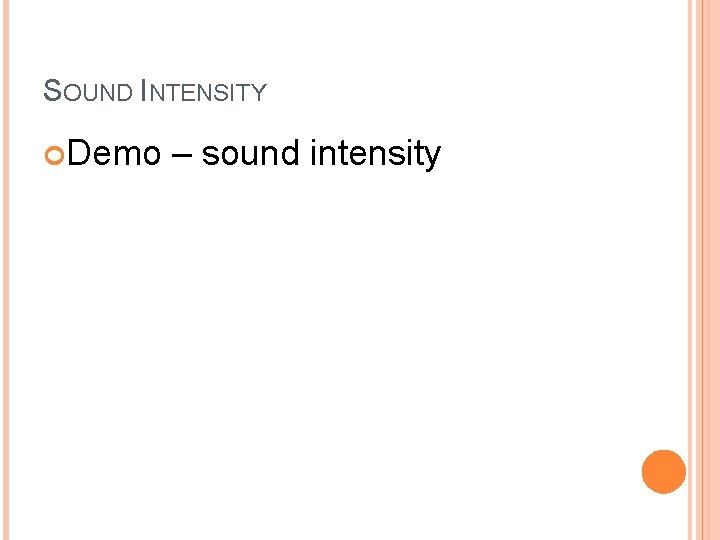Click the pink vertical stripe on left edge
The height and width of the screenshot is (540, 720).
pos(6,270)
